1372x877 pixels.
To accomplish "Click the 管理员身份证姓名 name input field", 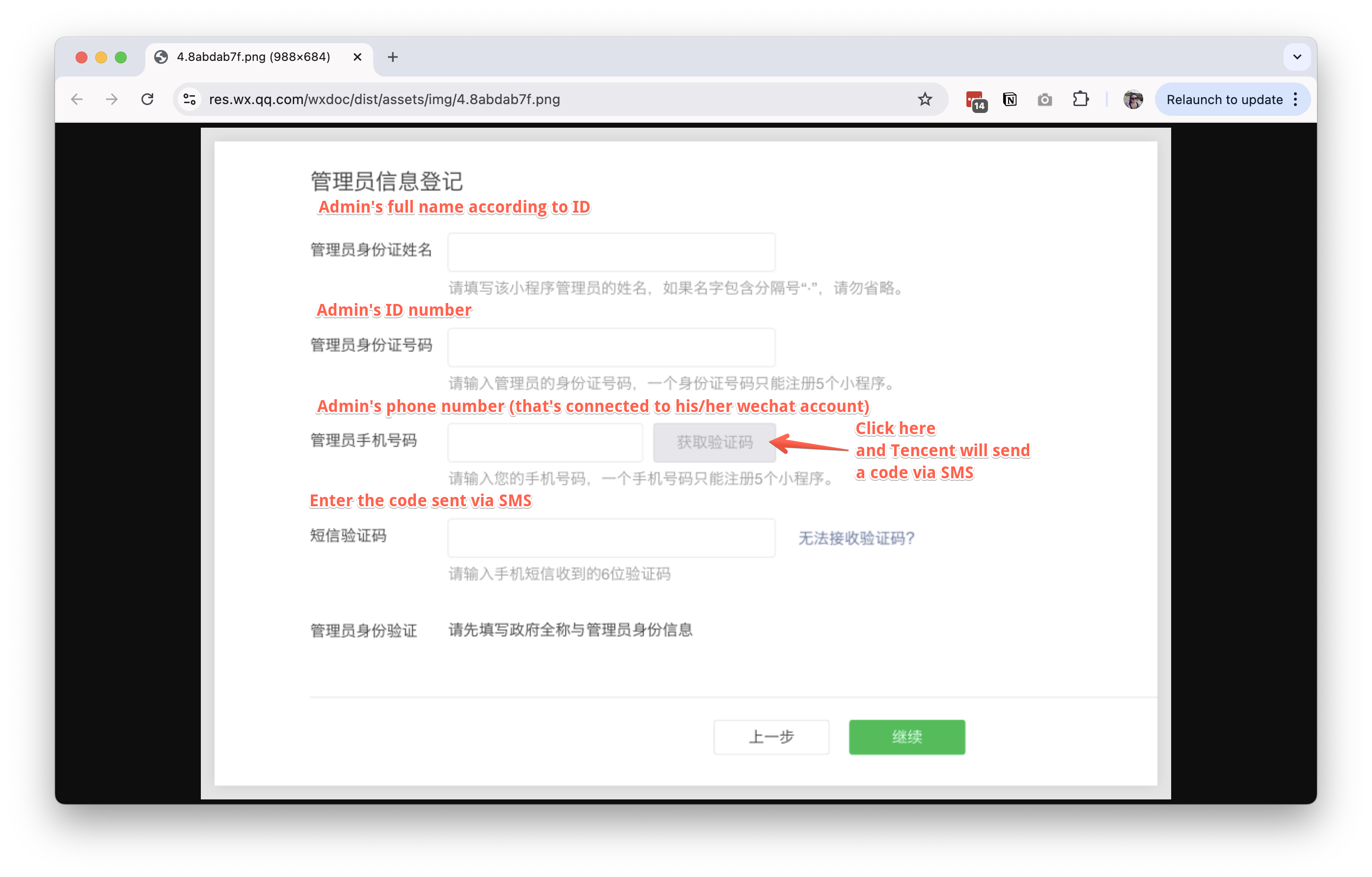I will [611, 252].
